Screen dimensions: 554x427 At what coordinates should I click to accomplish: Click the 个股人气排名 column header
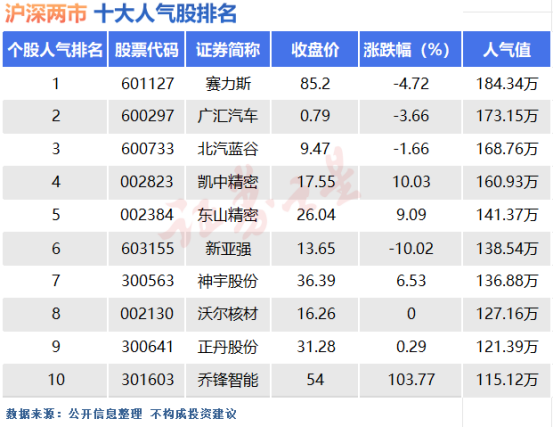pos(55,49)
